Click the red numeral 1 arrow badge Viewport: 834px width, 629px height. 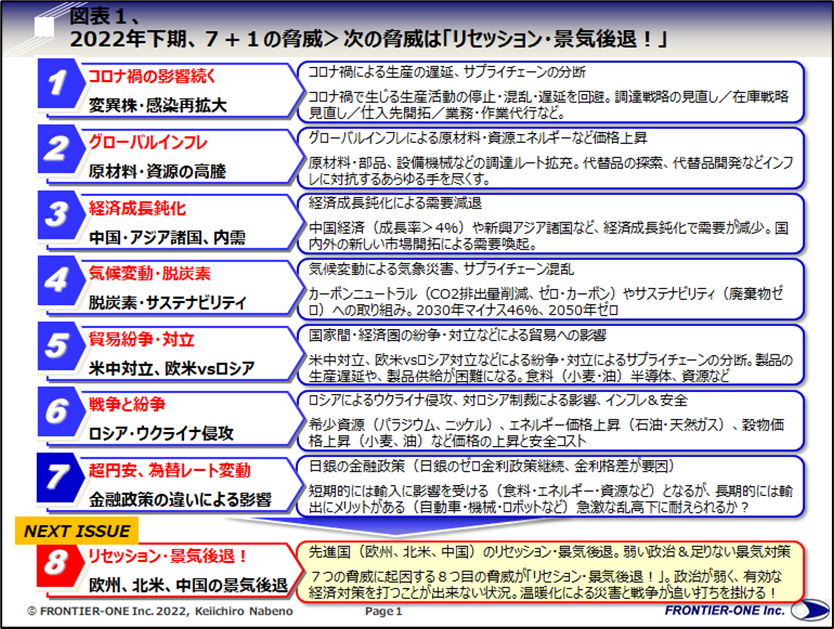click(x=58, y=79)
